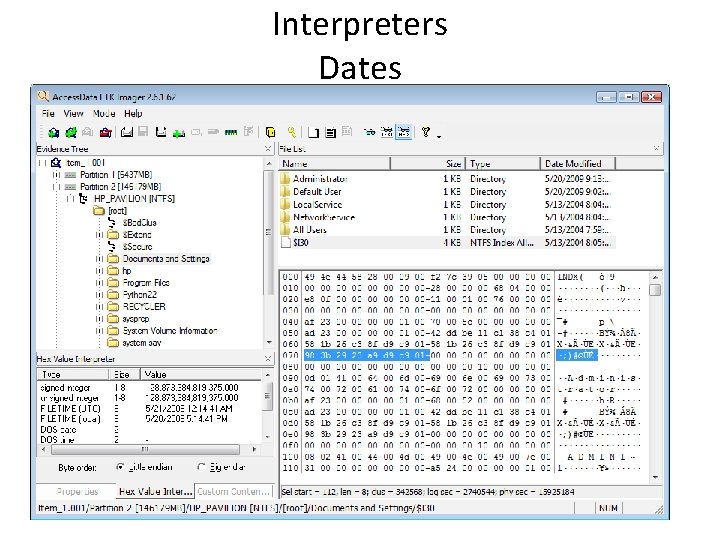This screenshot has width=720, height=540.
Task: Click the greyed Export Disk Image icon
Action: coord(143,132)
